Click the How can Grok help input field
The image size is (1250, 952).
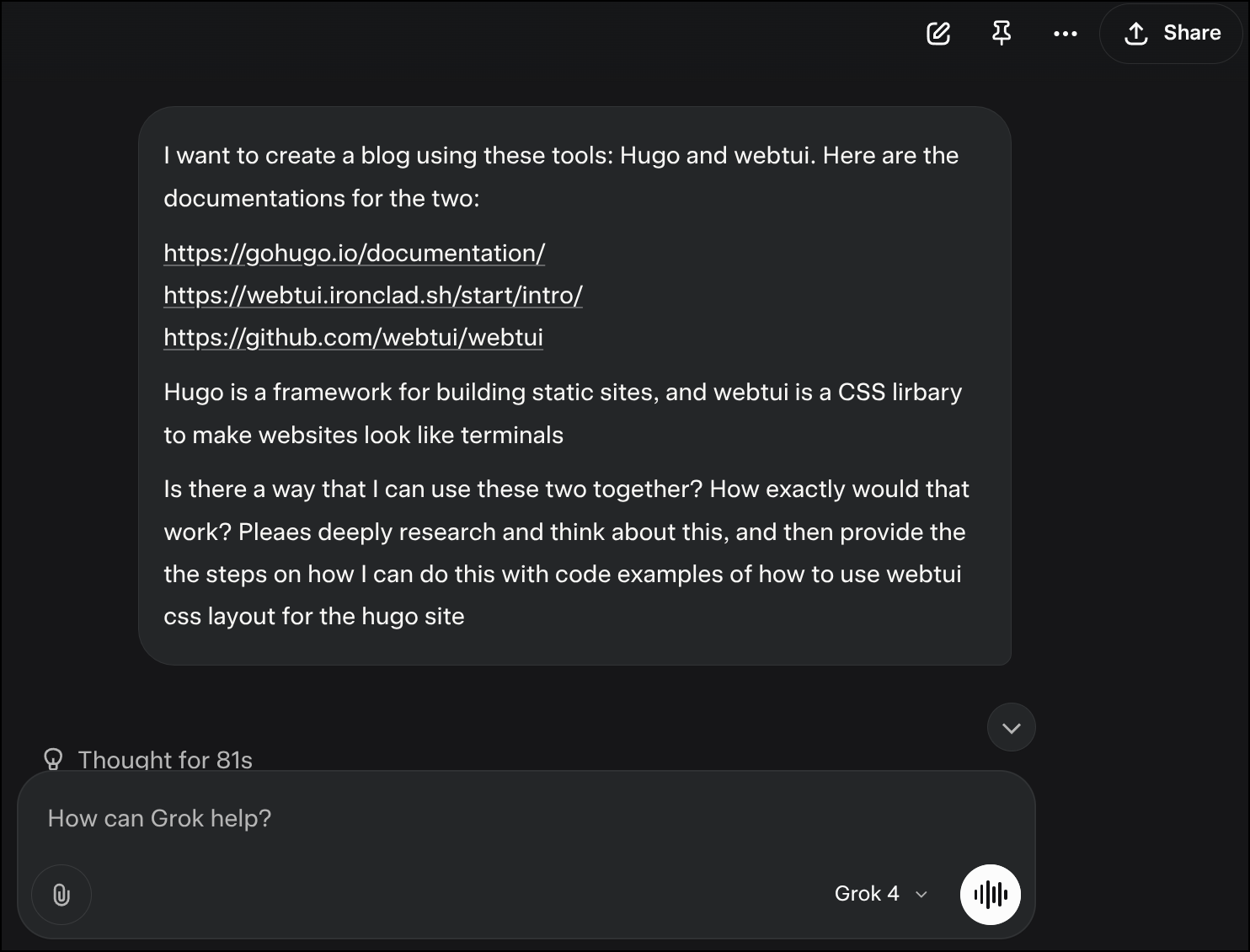[337, 817]
